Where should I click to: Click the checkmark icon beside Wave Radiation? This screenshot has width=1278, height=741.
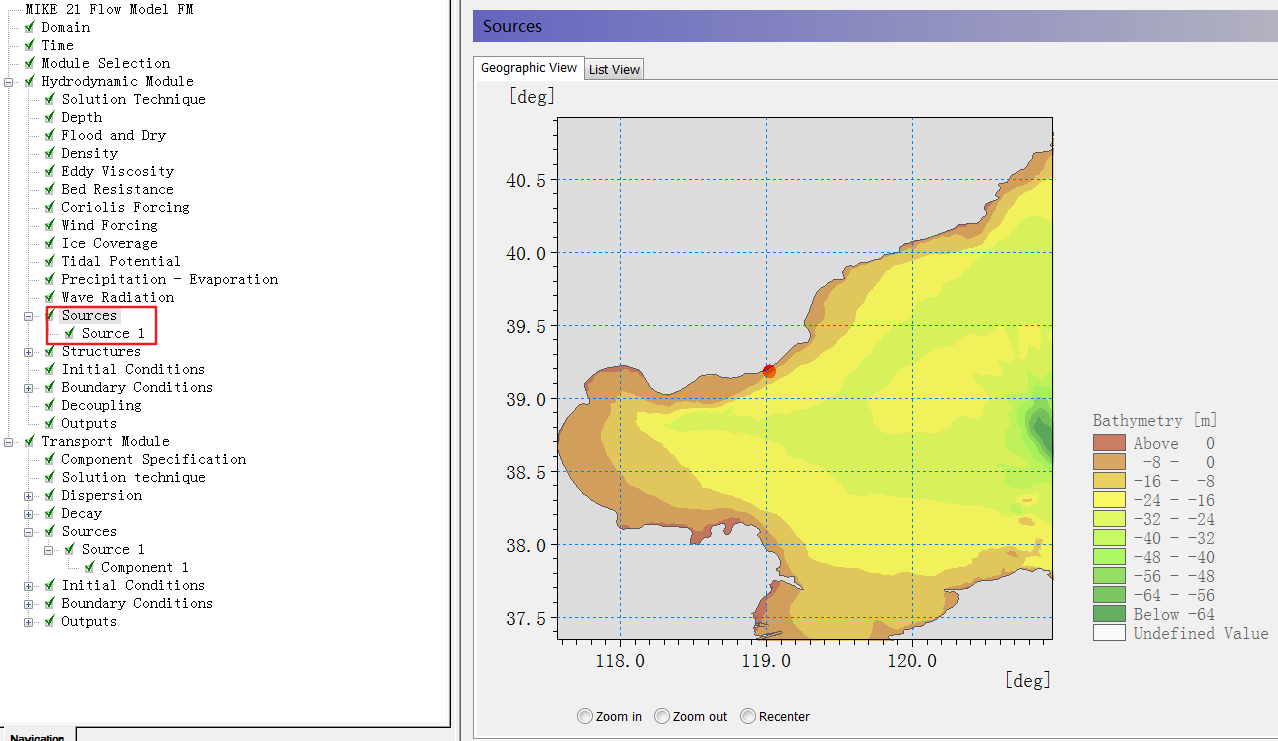pyautogui.click(x=50, y=297)
